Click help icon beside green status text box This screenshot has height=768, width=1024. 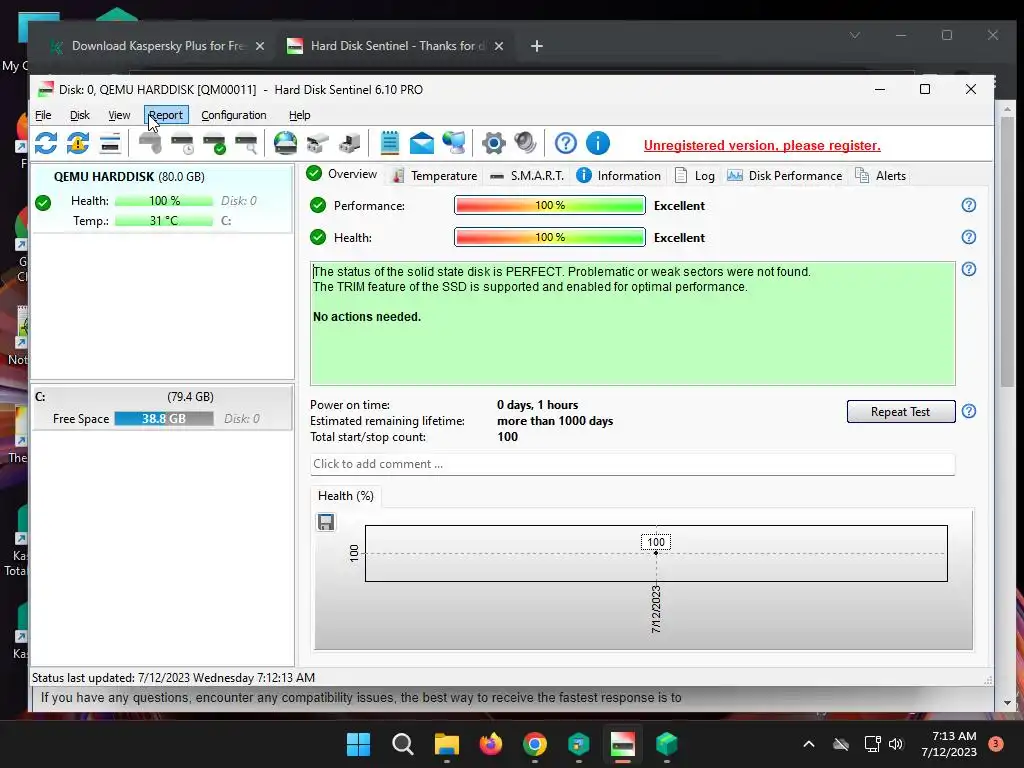tap(968, 269)
